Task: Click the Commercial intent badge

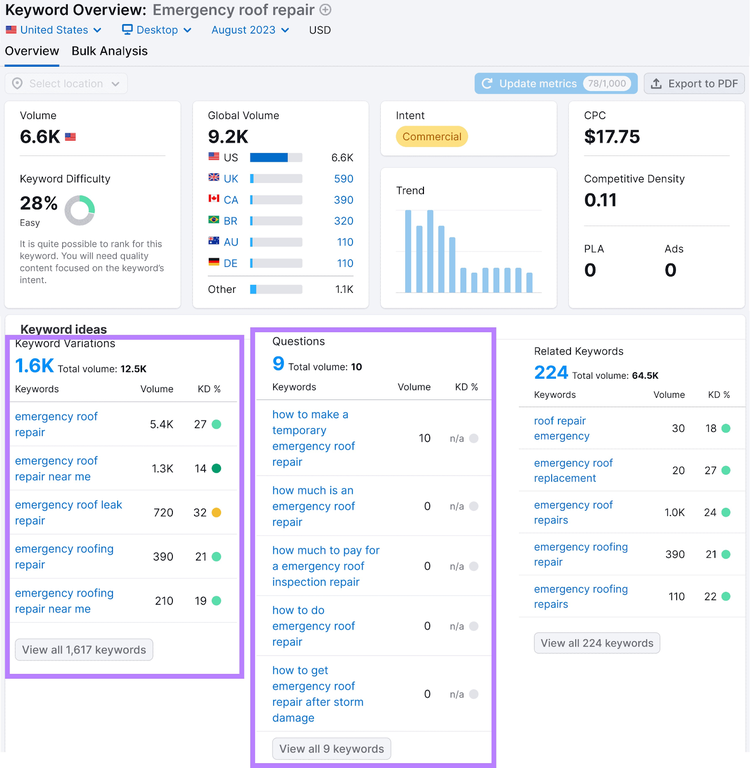Action: [432, 137]
